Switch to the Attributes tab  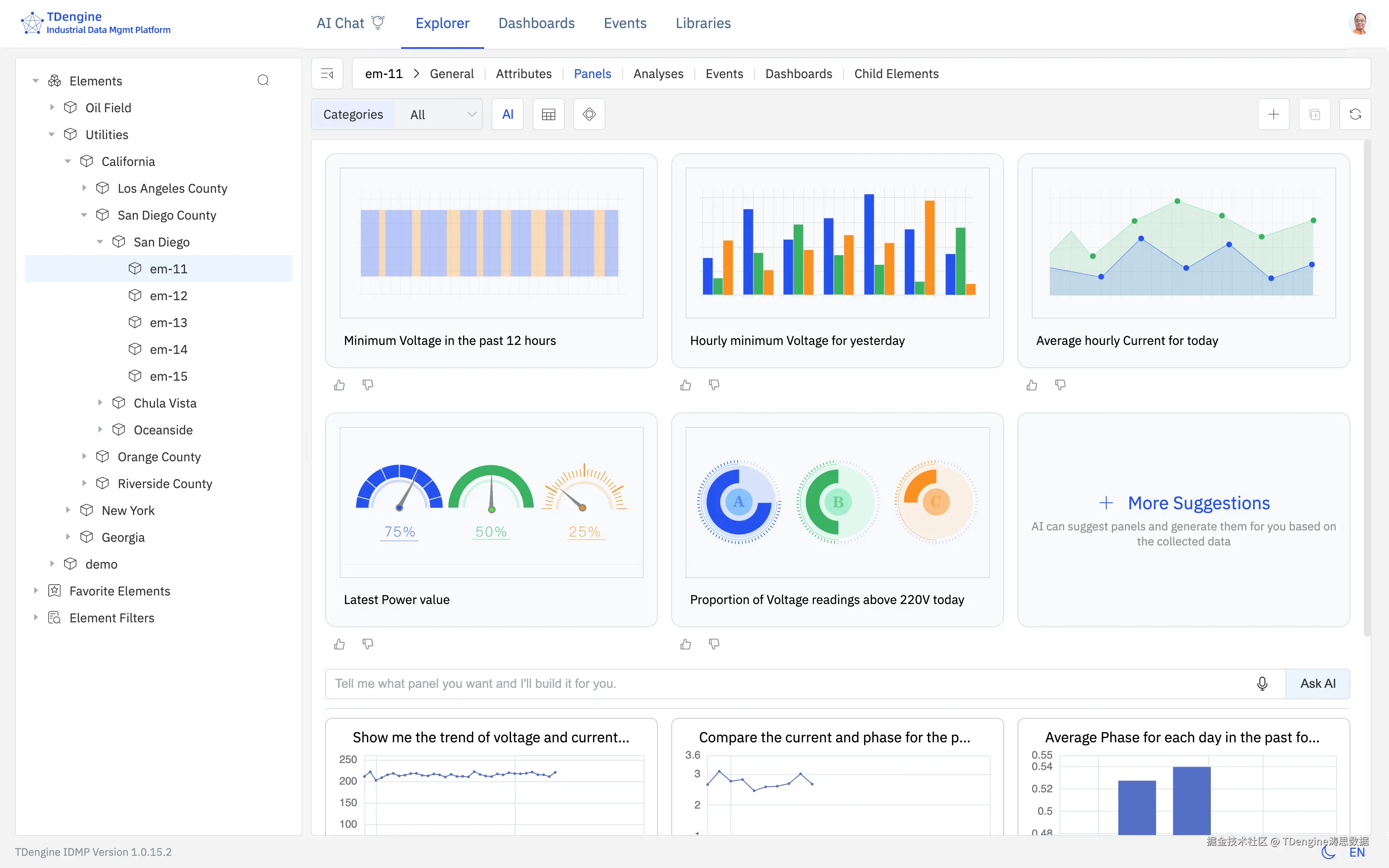click(x=523, y=74)
